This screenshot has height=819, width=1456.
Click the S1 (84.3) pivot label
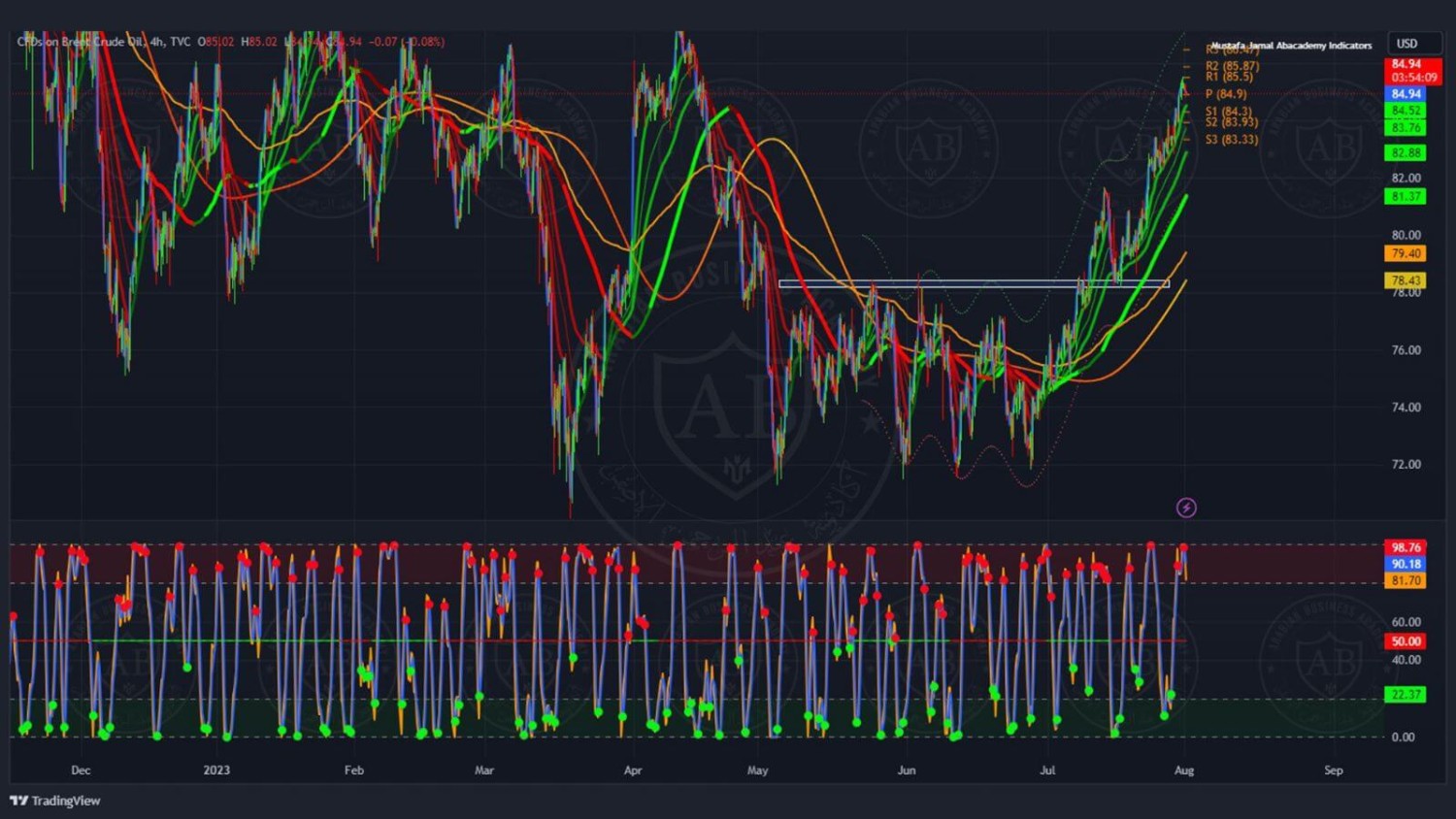click(1228, 112)
